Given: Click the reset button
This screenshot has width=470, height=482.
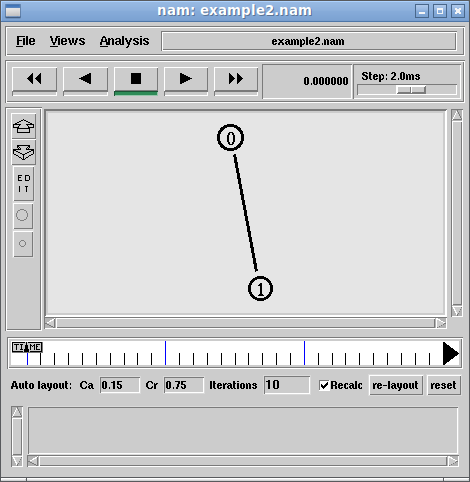Looking at the screenshot, I should coord(443,385).
